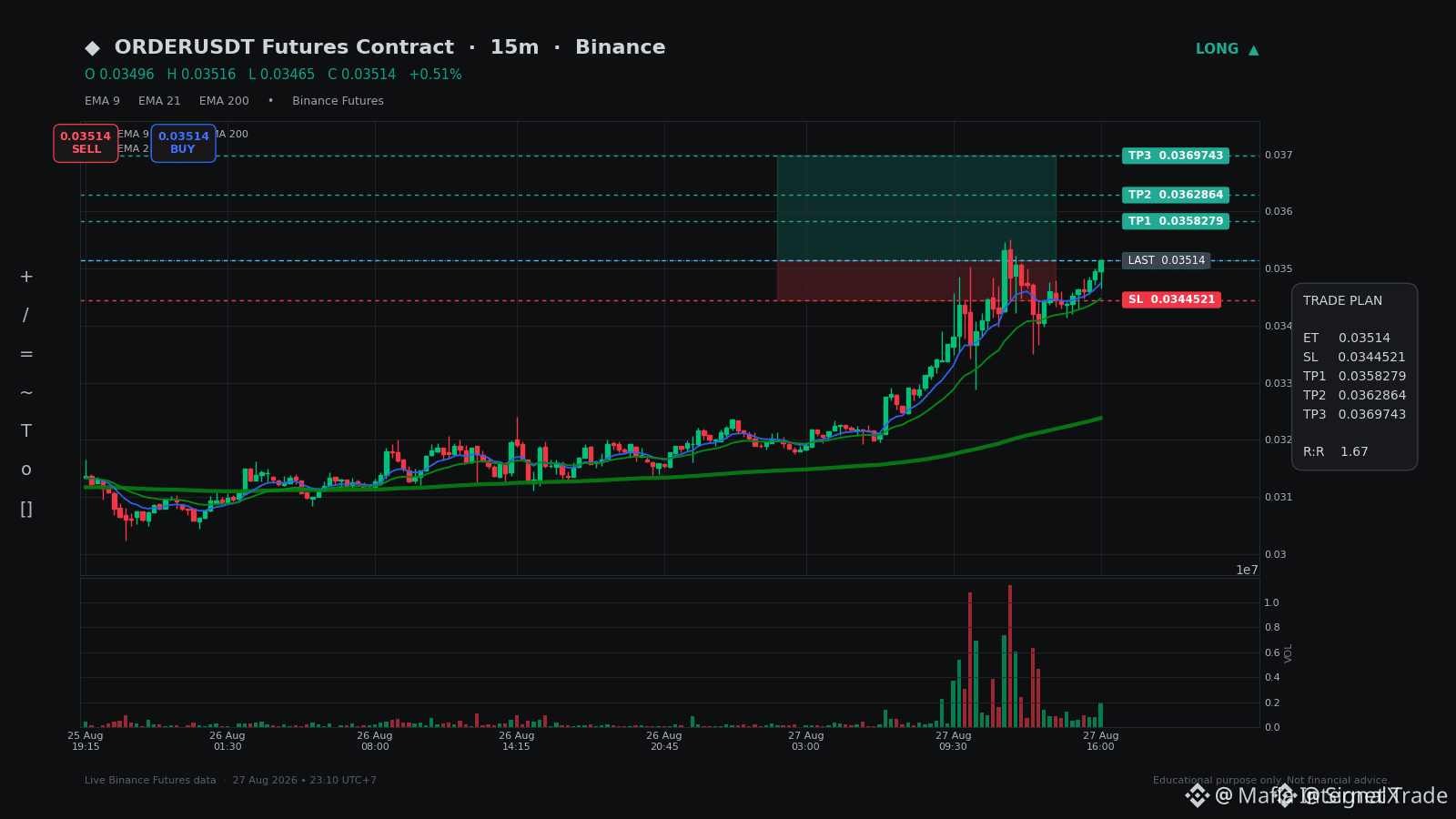1456x819 pixels.
Task: Click the 0.2 volume axis label
Action: 1272,703
